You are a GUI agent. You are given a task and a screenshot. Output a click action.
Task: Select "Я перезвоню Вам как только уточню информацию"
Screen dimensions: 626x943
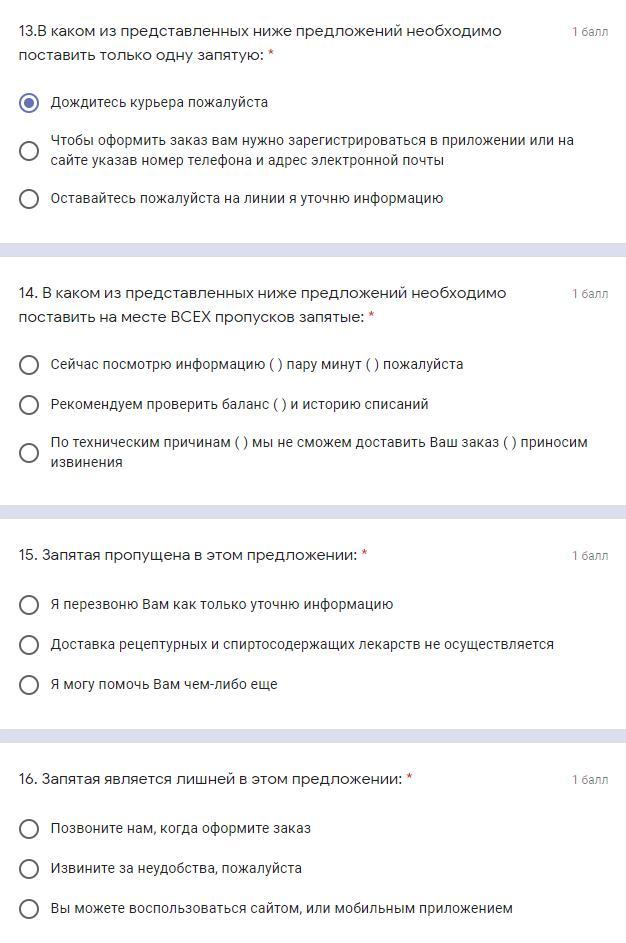coord(29,604)
